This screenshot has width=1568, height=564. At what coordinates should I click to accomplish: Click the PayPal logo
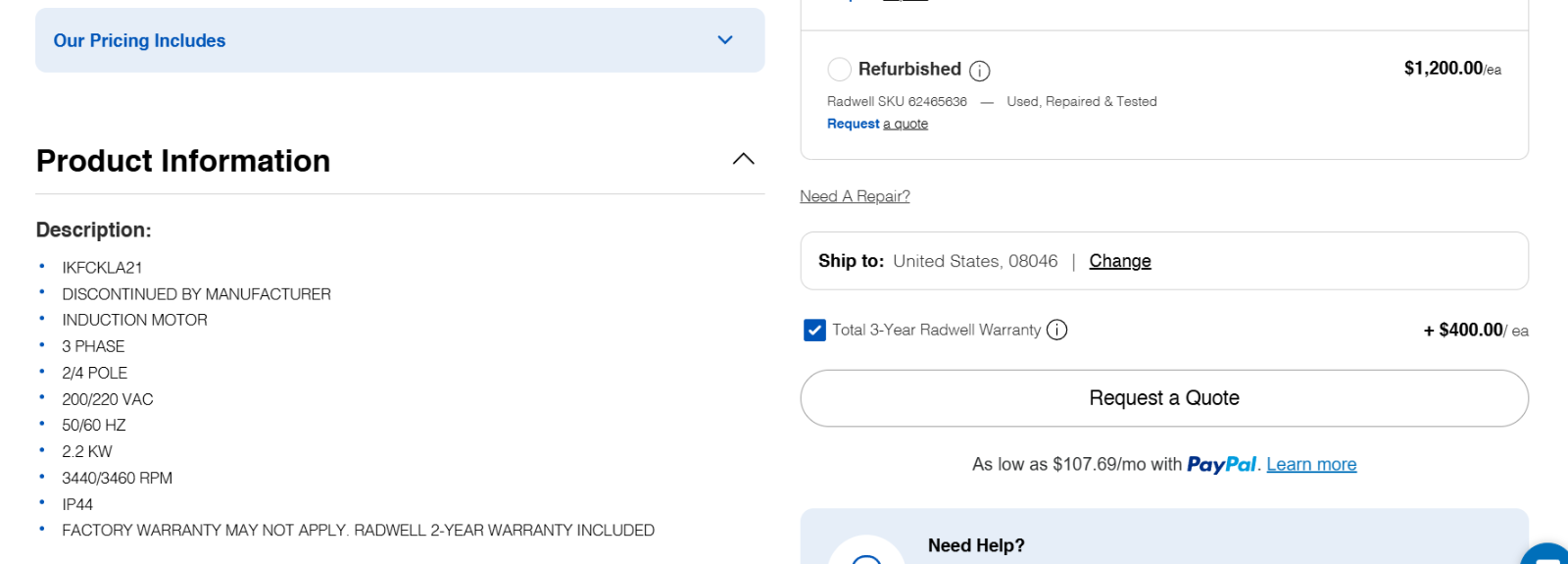pyautogui.click(x=1221, y=464)
